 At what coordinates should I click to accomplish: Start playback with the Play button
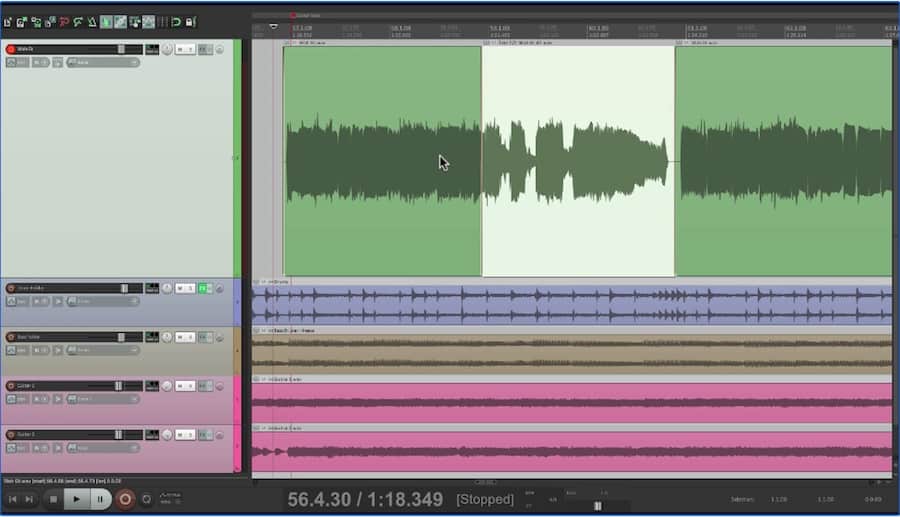(x=76, y=499)
